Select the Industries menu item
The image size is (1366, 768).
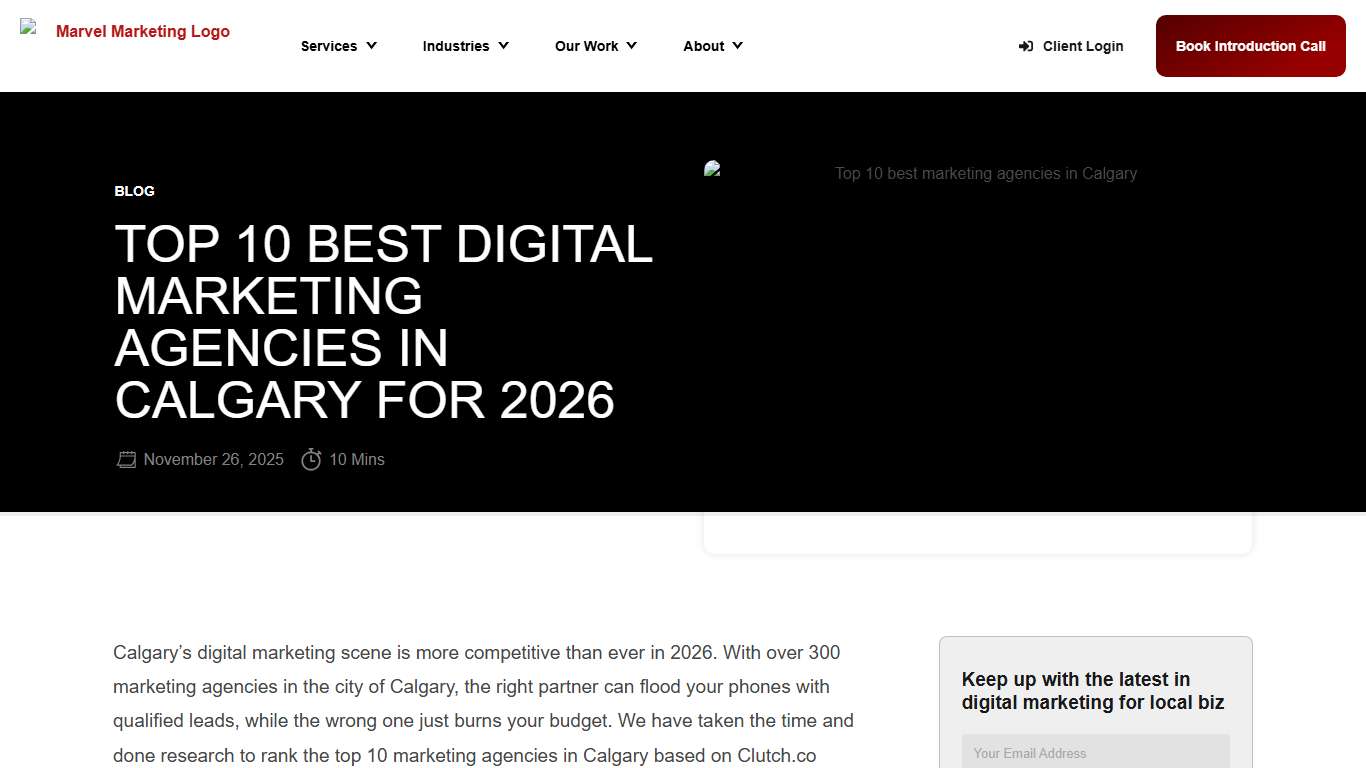(x=456, y=46)
